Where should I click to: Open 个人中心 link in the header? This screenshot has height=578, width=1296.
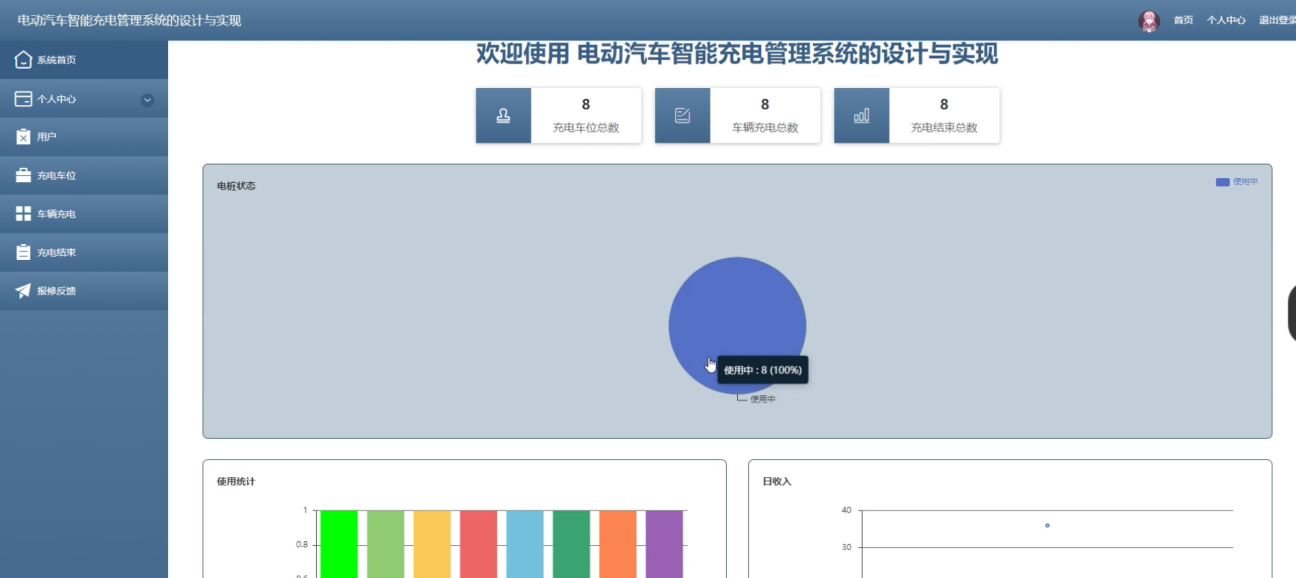pyautogui.click(x=1226, y=21)
